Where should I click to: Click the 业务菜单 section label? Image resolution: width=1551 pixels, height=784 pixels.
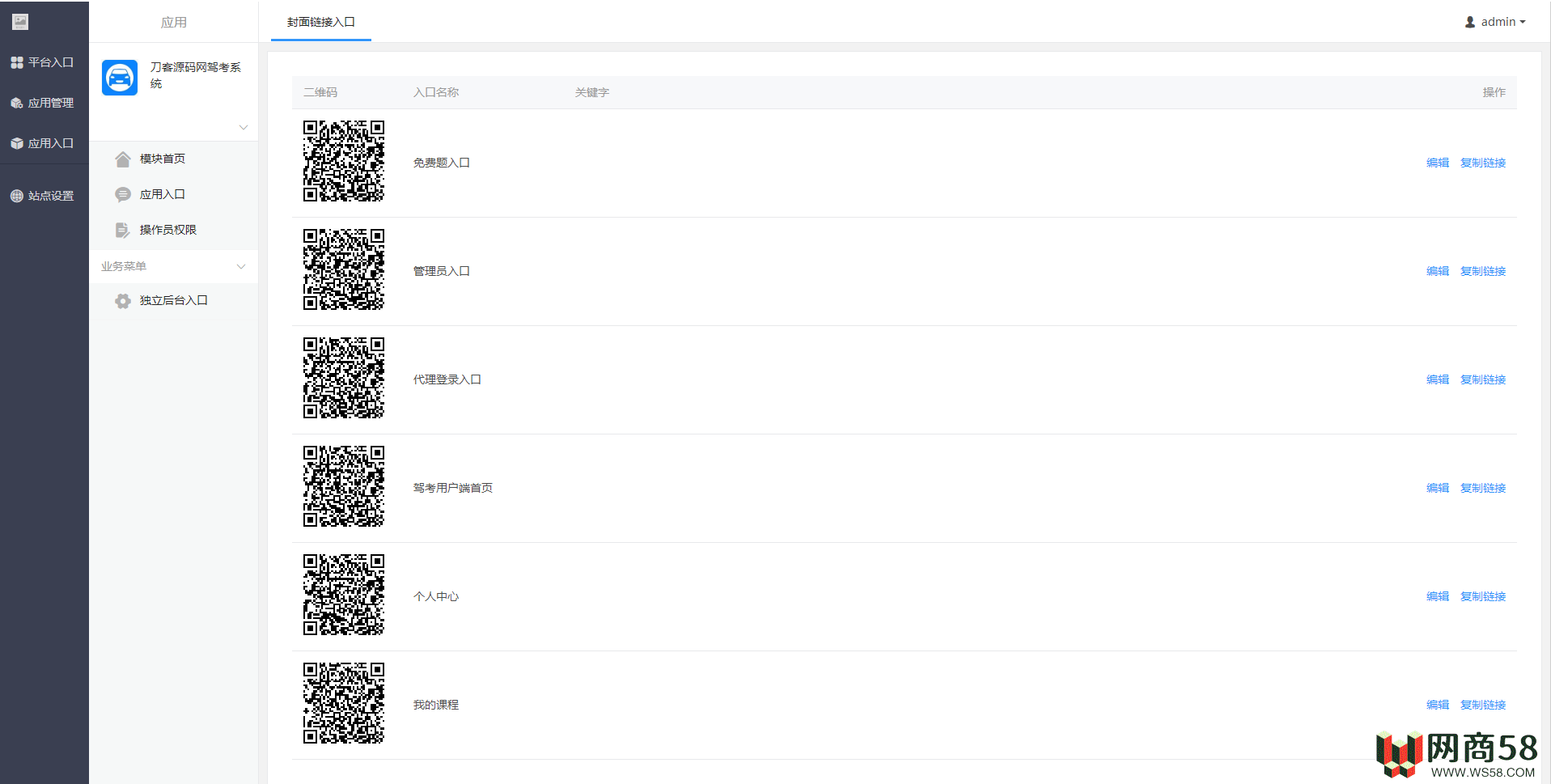coord(124,266)
